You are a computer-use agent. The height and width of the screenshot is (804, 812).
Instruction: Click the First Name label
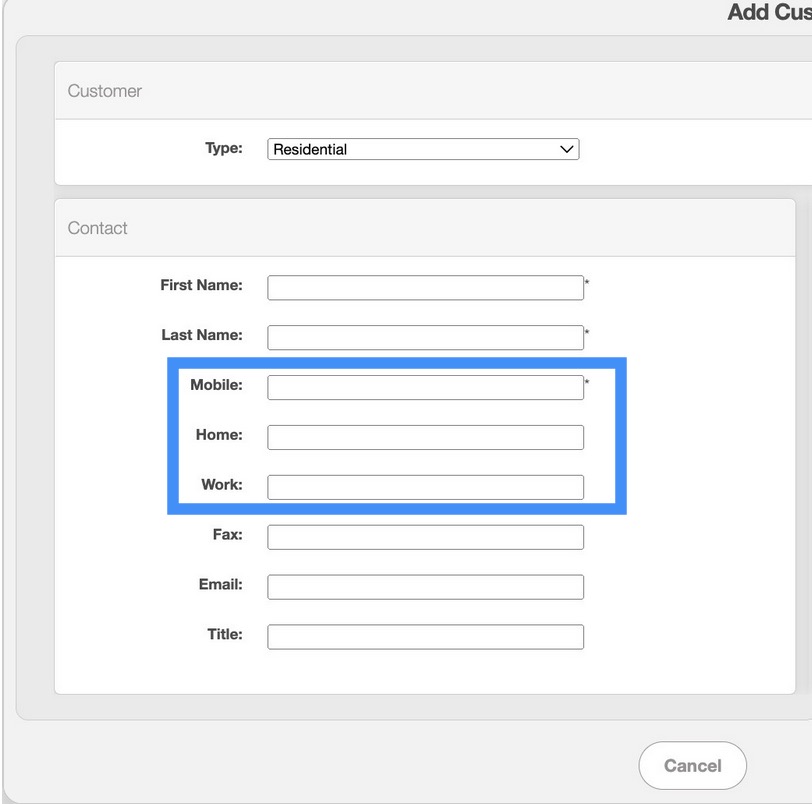(201, 285)
